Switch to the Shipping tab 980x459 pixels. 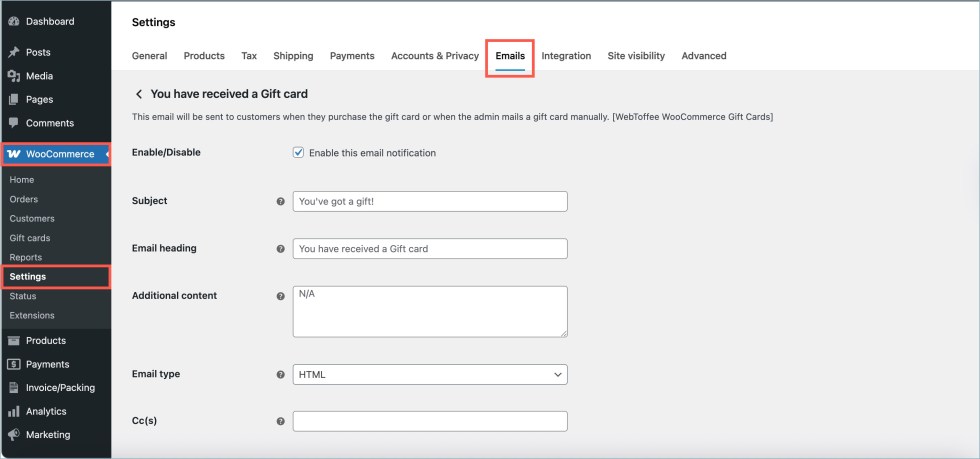293,56
